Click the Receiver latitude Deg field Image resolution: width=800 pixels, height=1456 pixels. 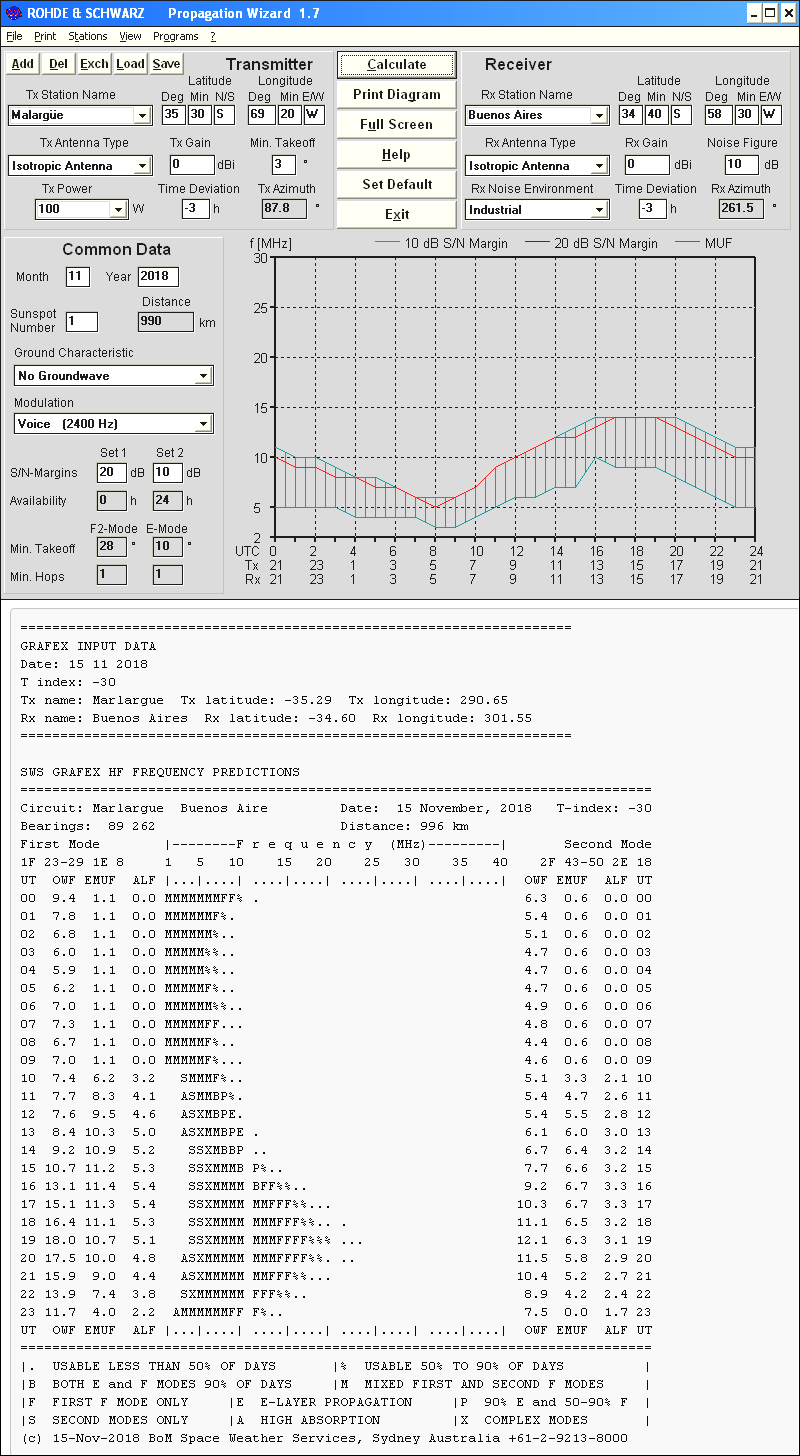tap(630, 115)
